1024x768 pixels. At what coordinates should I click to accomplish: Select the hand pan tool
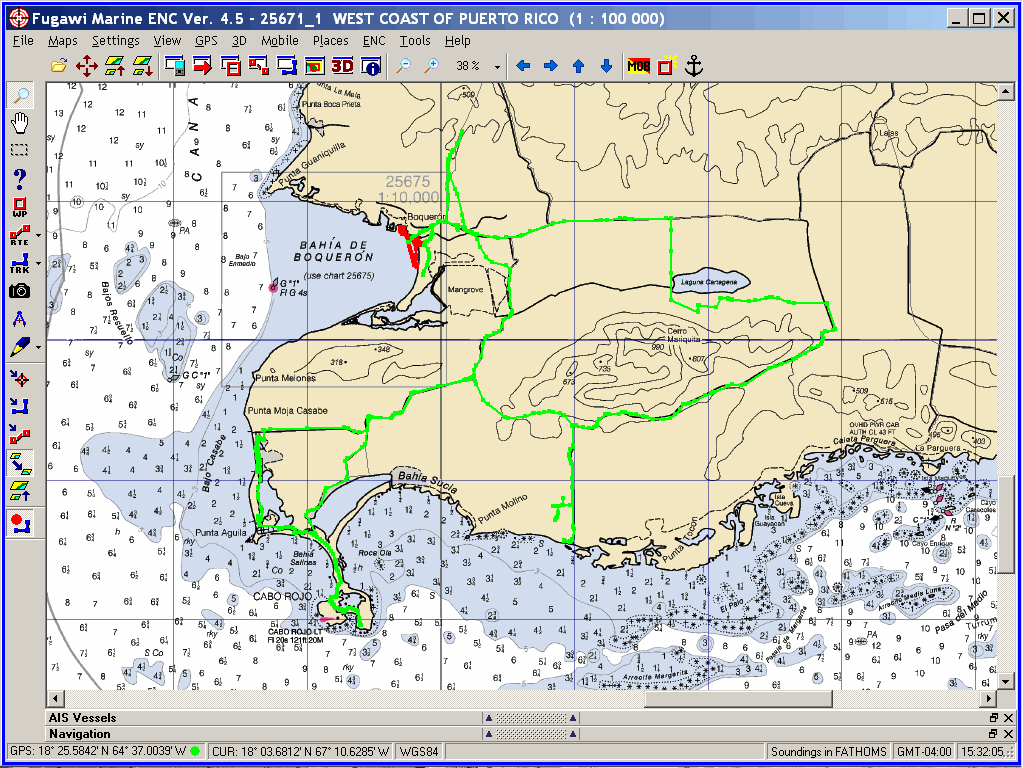21,122
